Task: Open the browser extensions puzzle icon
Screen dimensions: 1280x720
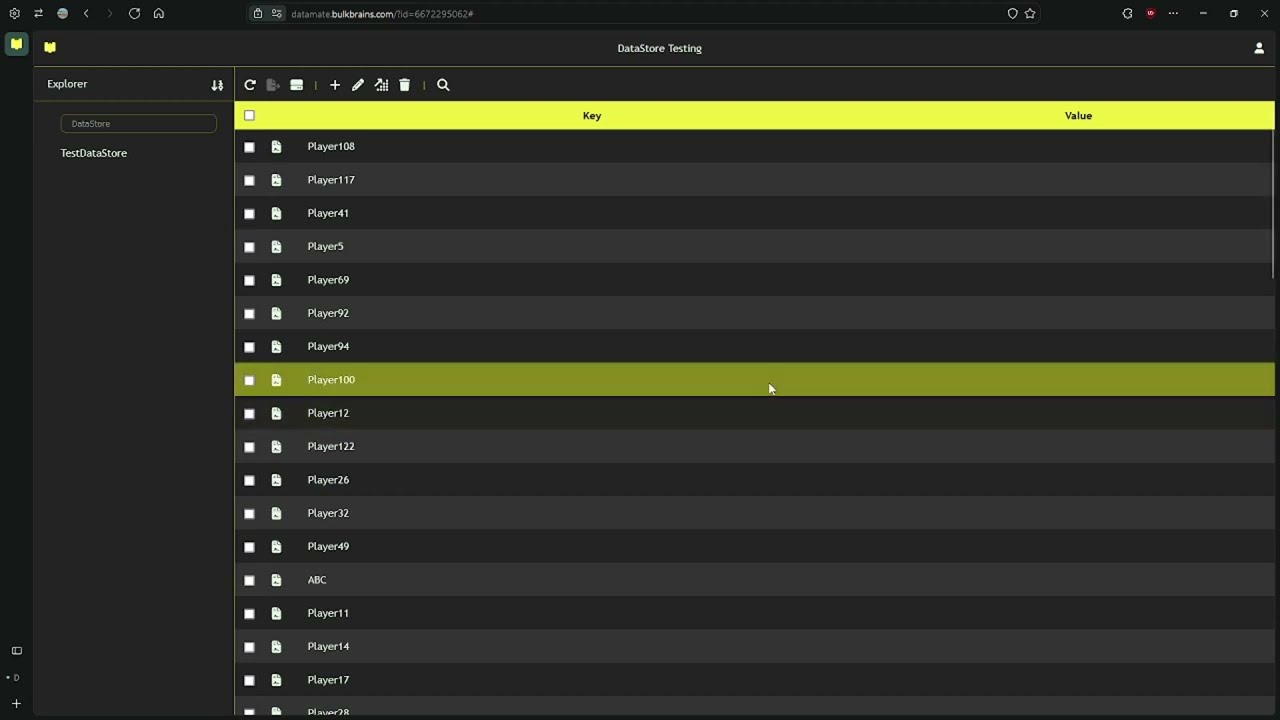Action: 1127,14
